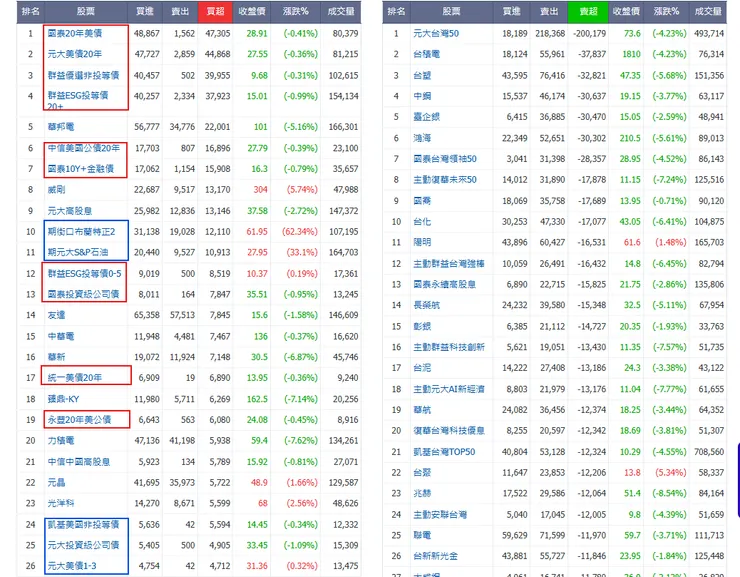Select the 友達 stock link
This screenshot has width=740, height=577.
[56, 315]
